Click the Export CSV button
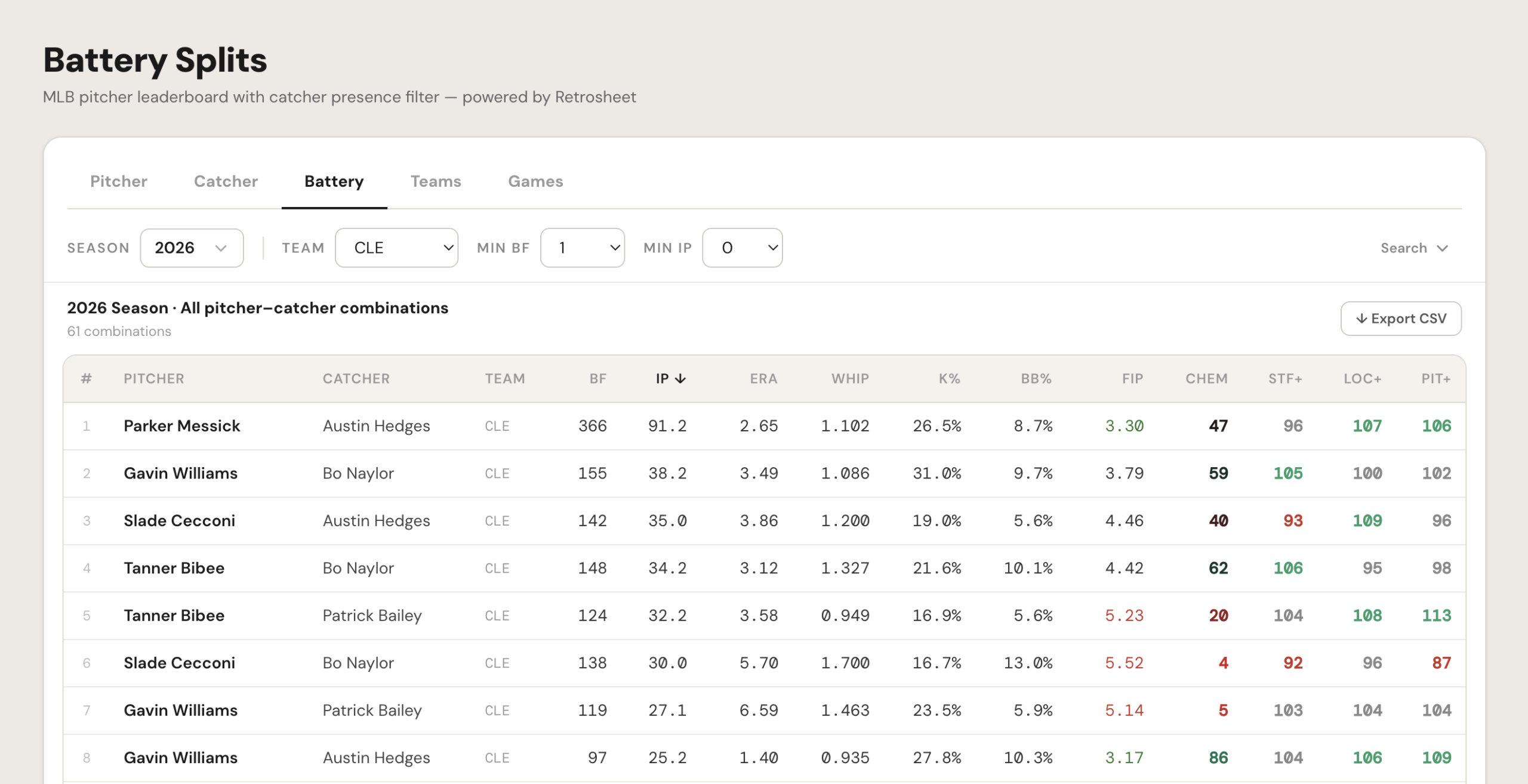Image resolution: width=1528 pixels, height=784 pixels. coord(1401,319)
